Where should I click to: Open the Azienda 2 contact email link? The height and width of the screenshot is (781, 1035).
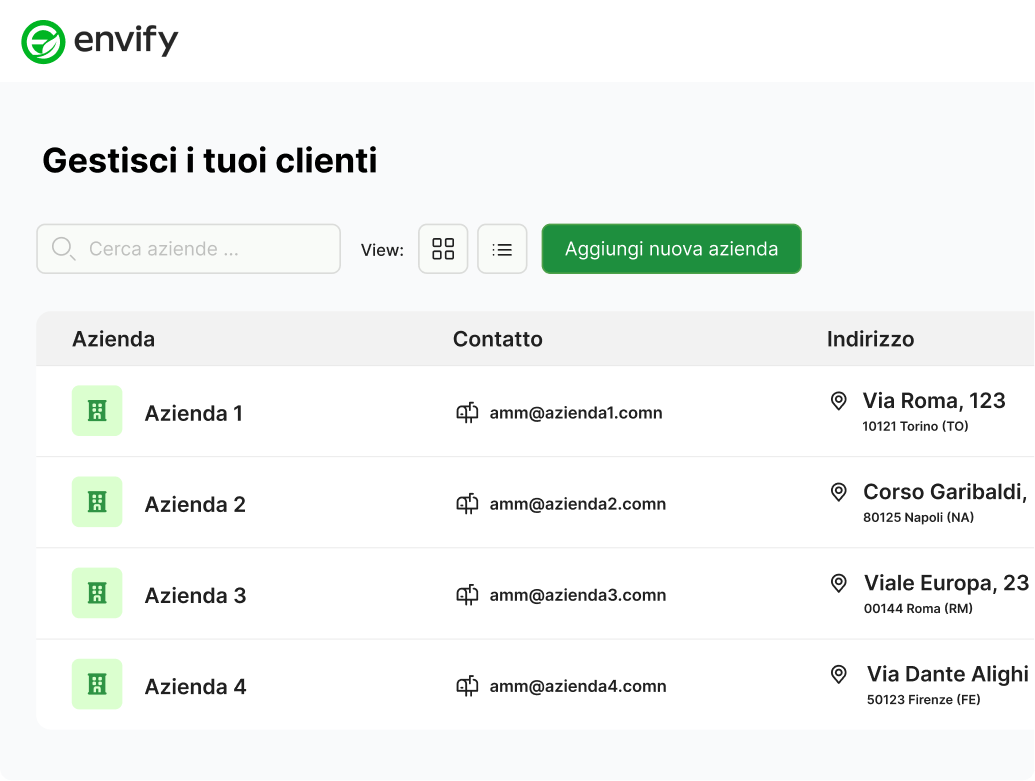(x=577, y=503)
